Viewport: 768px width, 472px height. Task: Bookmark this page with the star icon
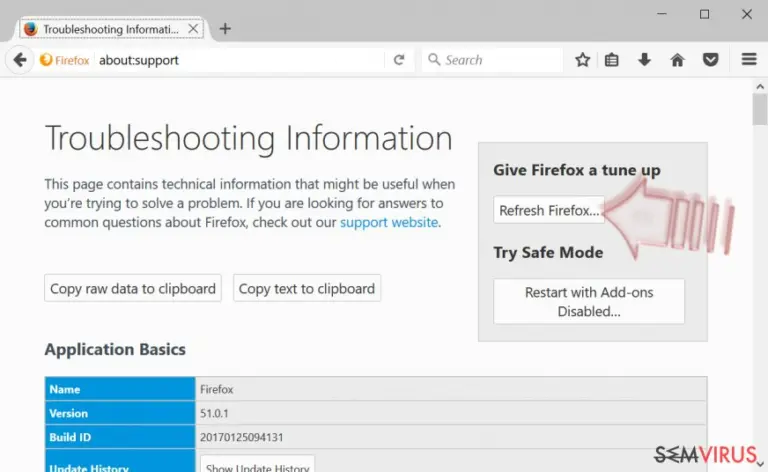[582, 60]
